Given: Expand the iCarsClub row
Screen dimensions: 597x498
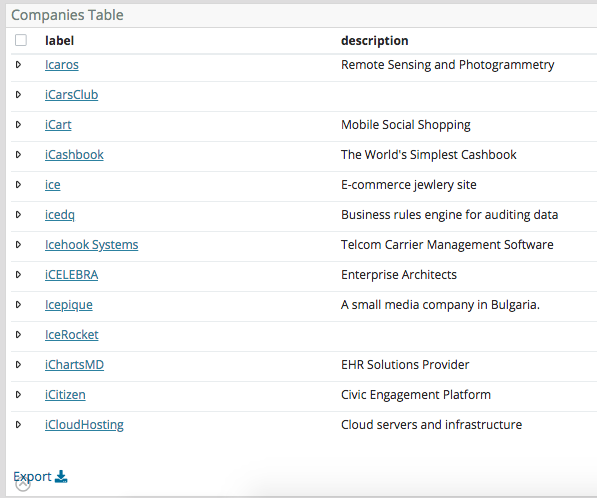Looking at the screenshot, I should [x=18, y=95].
